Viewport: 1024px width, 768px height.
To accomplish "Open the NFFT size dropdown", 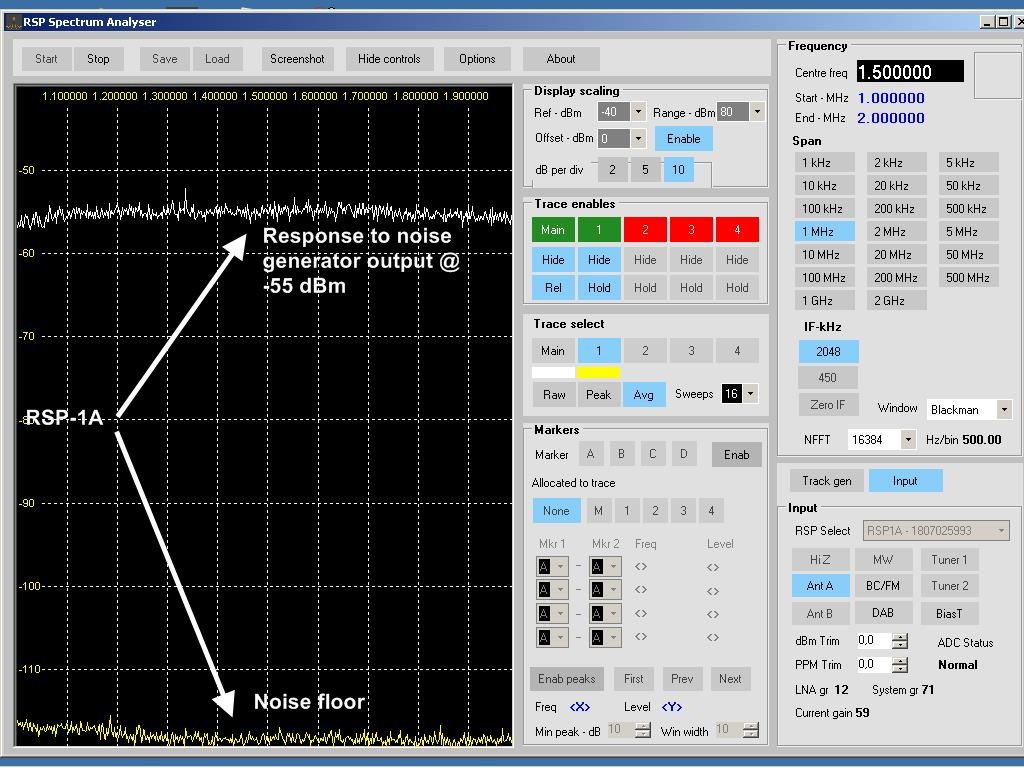I will pyautogui.click(x=908, y=440).
